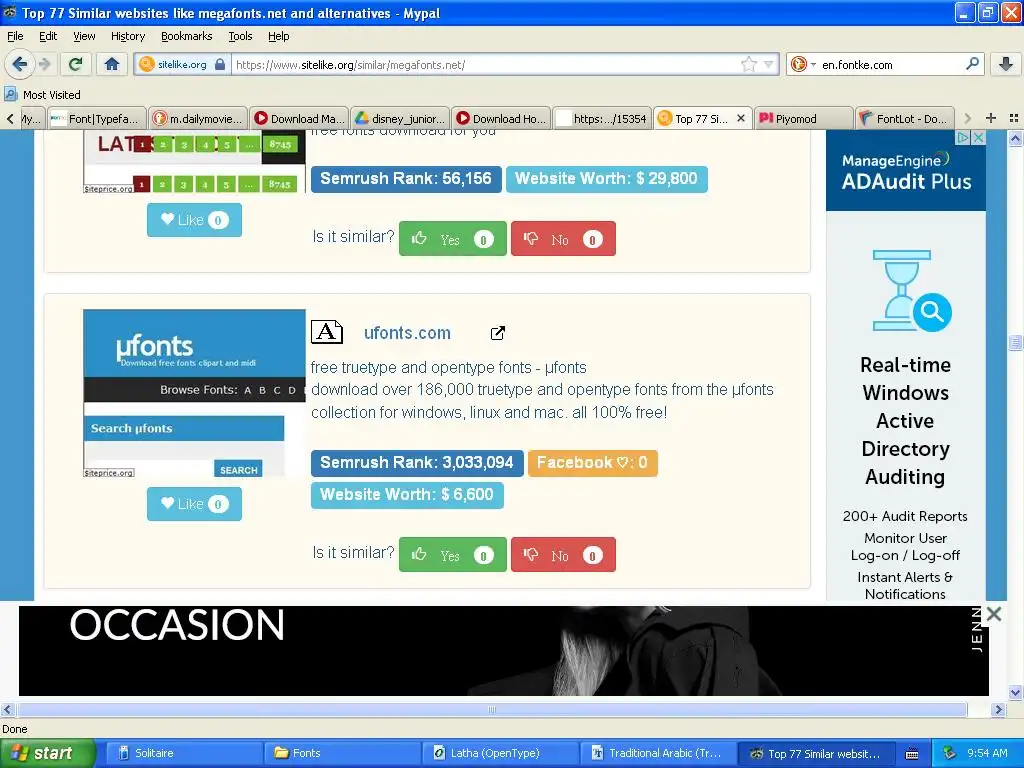1024x768 pixels.
Task: Open the Bookmarks menu
Action: point(186,36)
